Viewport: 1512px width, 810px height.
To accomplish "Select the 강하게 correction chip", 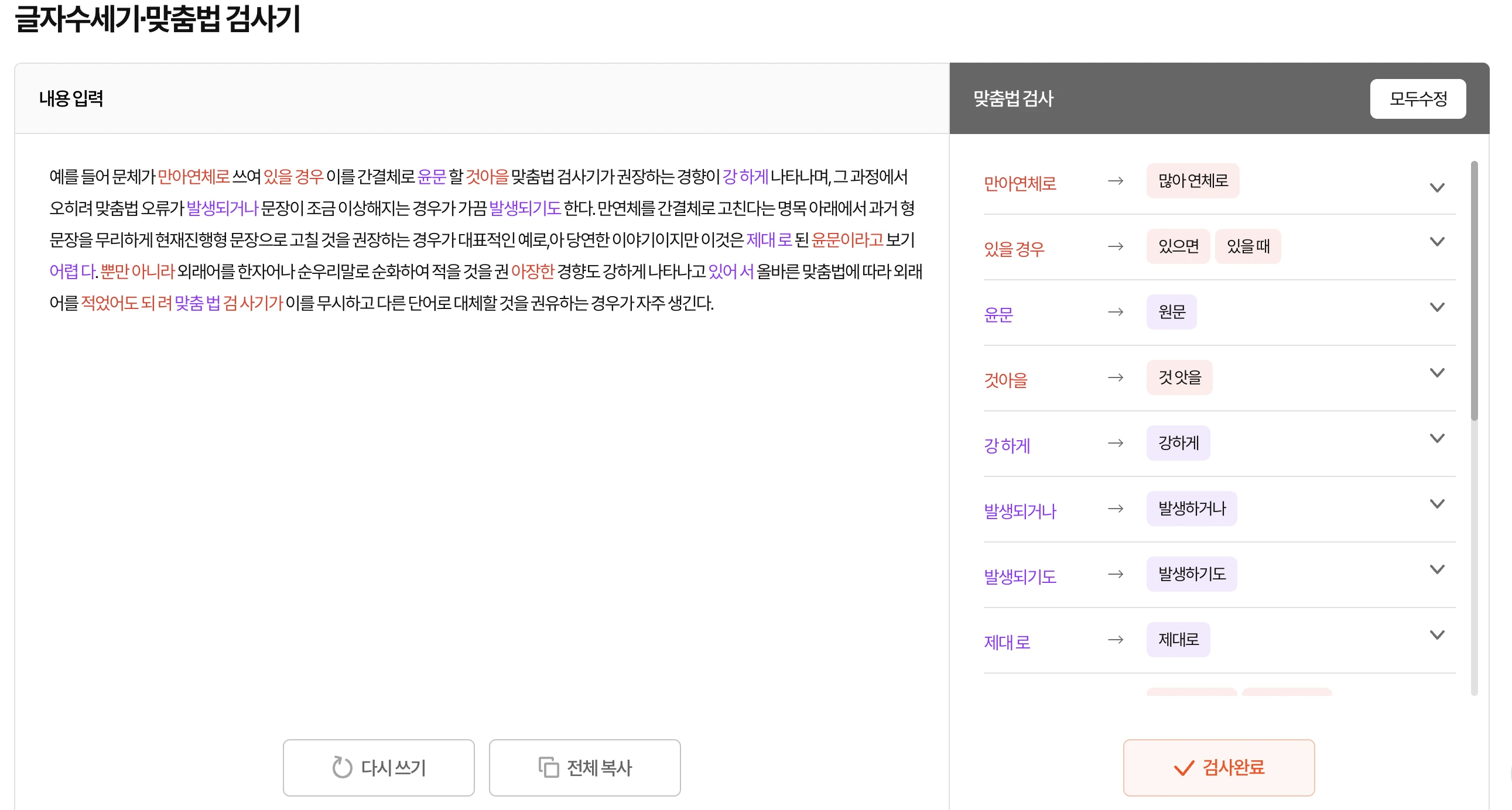I will (x=1178, y=443).
